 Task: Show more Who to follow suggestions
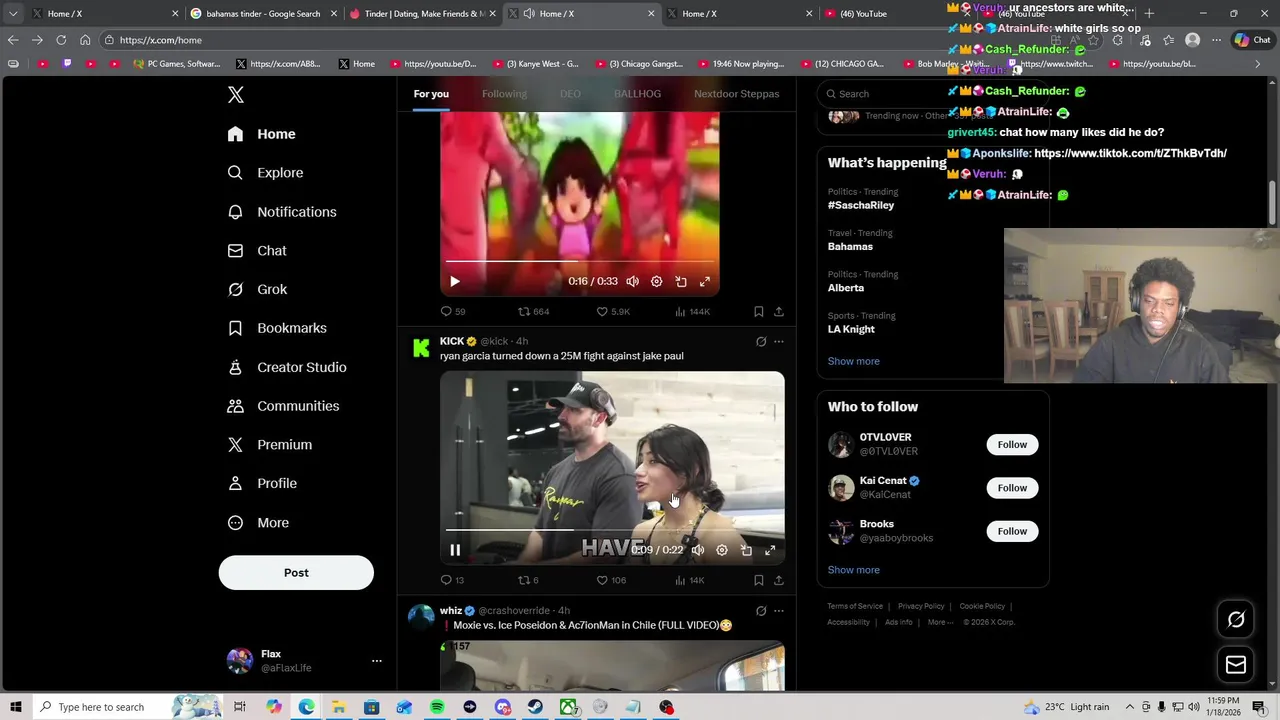pyautogui.click(x=853, y=570)
